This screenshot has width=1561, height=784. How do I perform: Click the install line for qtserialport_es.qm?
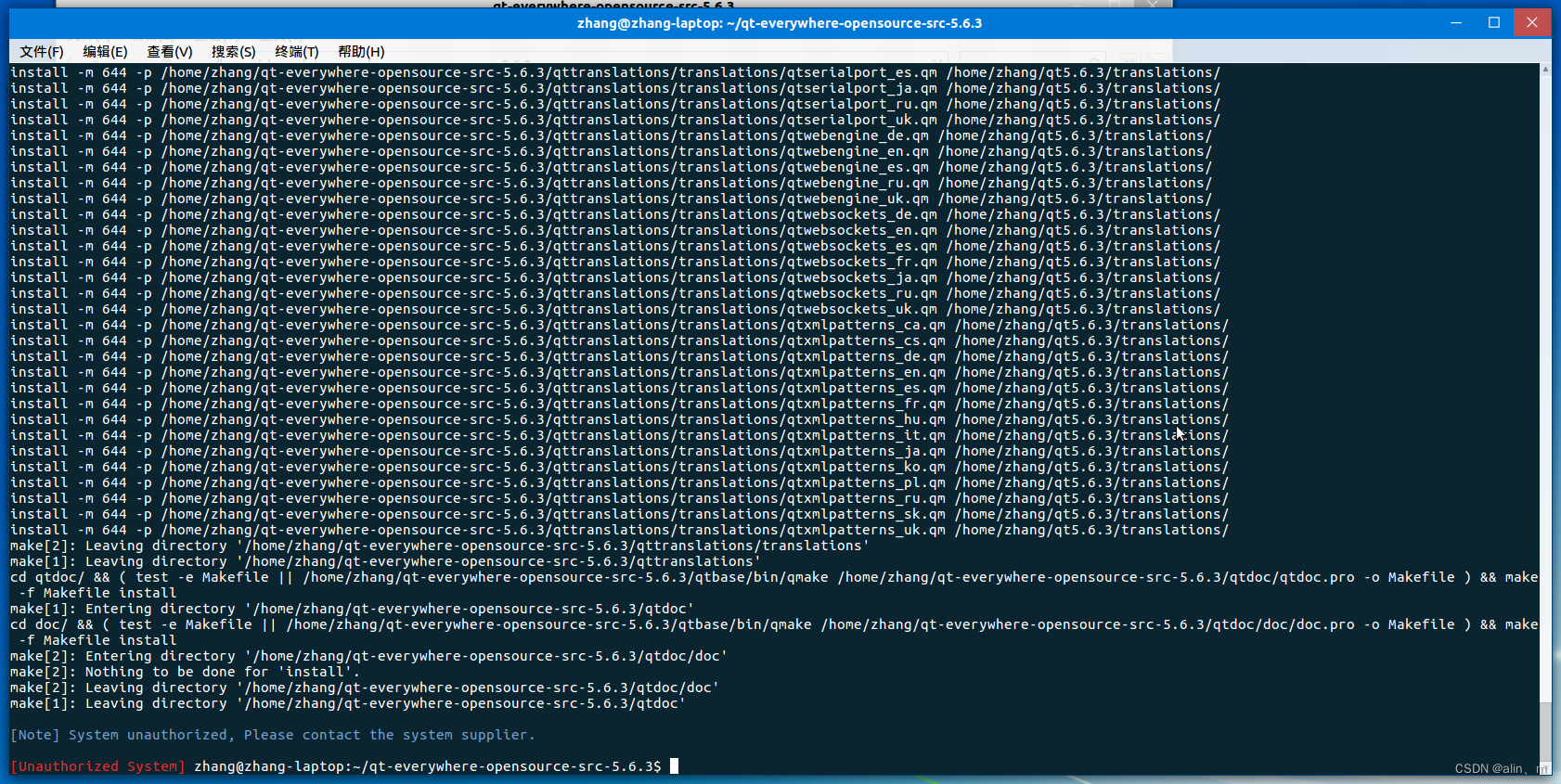click(615, 72)
